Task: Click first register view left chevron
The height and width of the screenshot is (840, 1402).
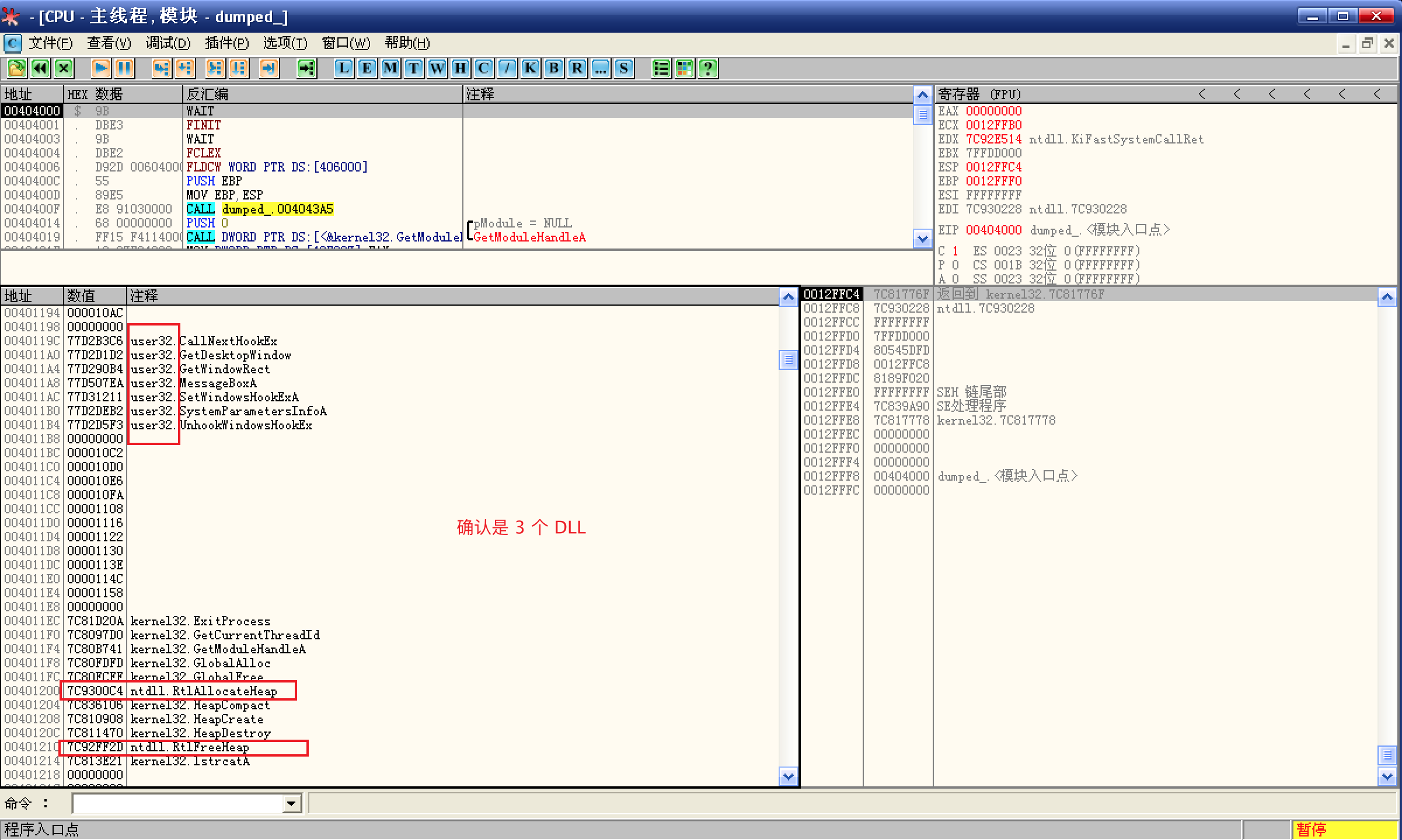Action: point(1201,94)
